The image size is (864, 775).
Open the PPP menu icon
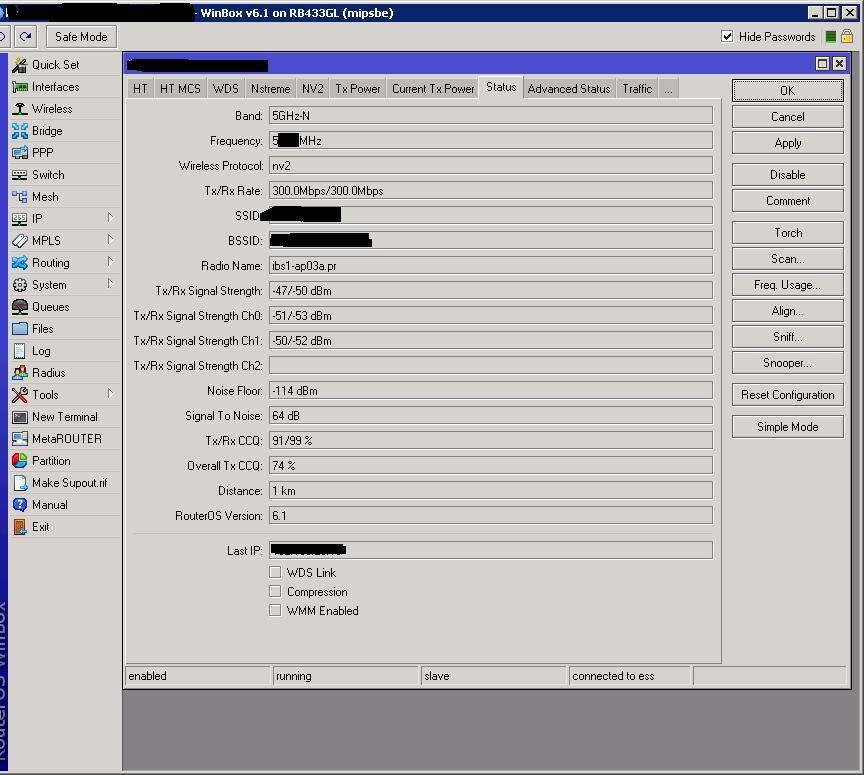point(20,153)
